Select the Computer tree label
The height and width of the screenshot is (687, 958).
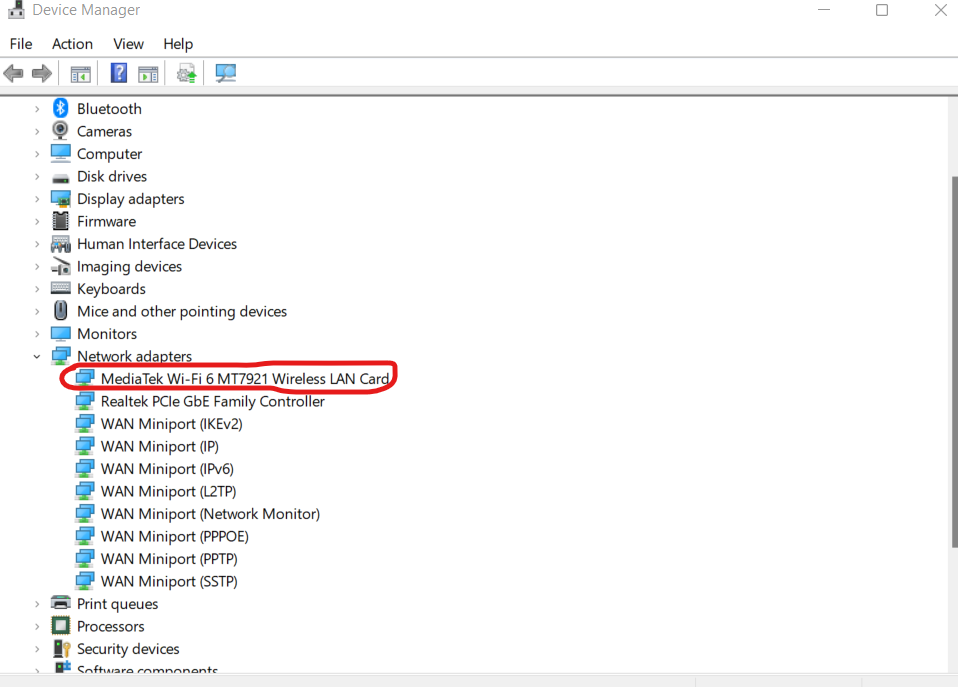(109, 154)
